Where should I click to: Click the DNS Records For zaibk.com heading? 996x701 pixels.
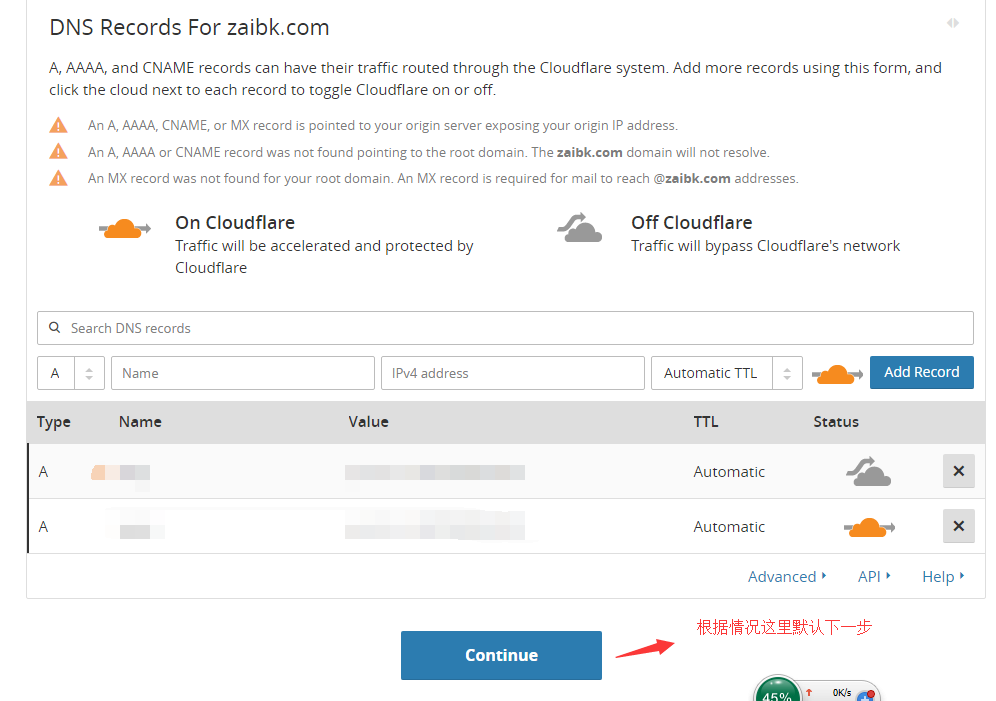tap(189, 28)
